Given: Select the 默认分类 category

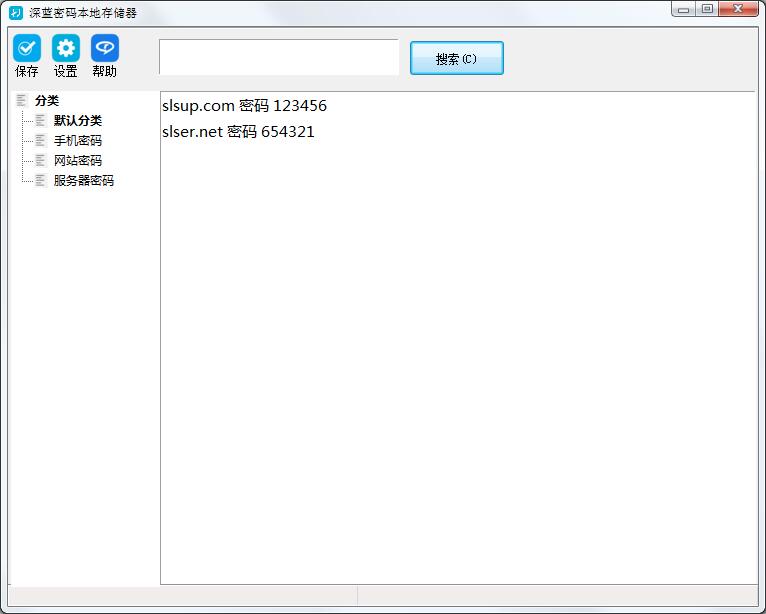Looking at the screenshot, I should 78,120.
